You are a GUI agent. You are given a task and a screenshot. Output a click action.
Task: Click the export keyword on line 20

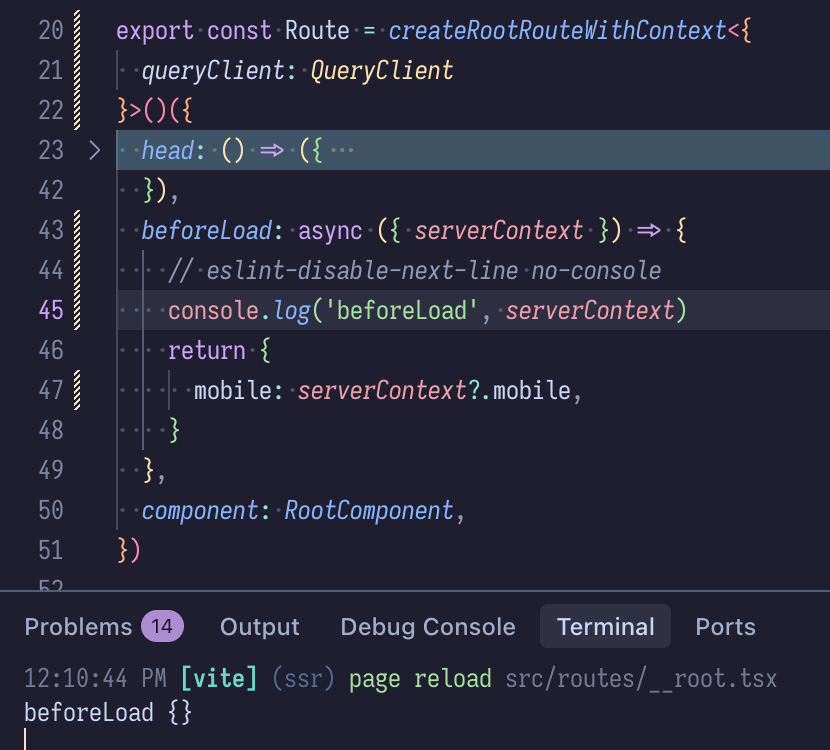pyautogui.click(x=155, y=31)
